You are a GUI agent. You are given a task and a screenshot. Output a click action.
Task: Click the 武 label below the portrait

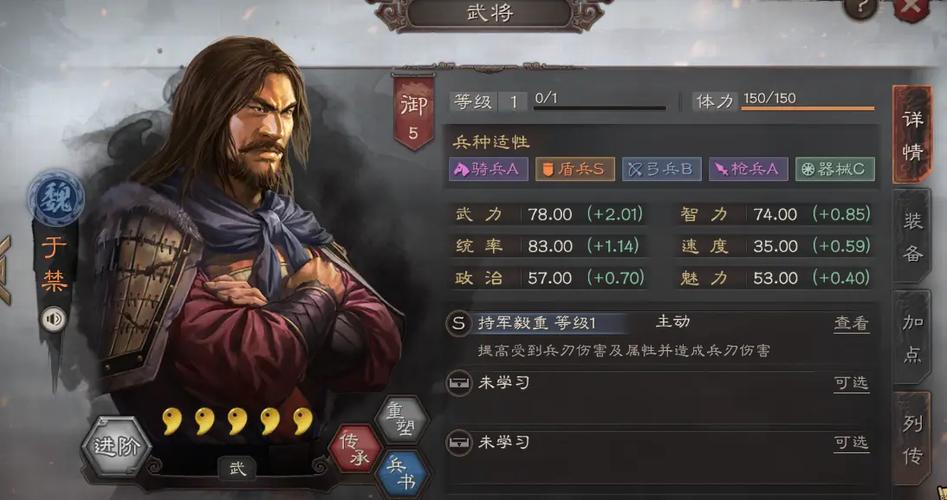click(237, 469)
